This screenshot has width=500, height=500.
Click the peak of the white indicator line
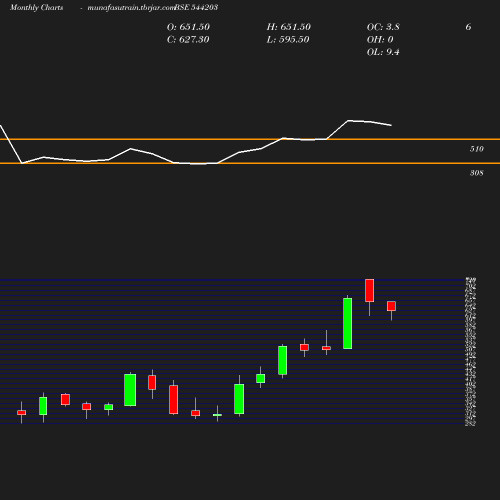pos(349,120)
